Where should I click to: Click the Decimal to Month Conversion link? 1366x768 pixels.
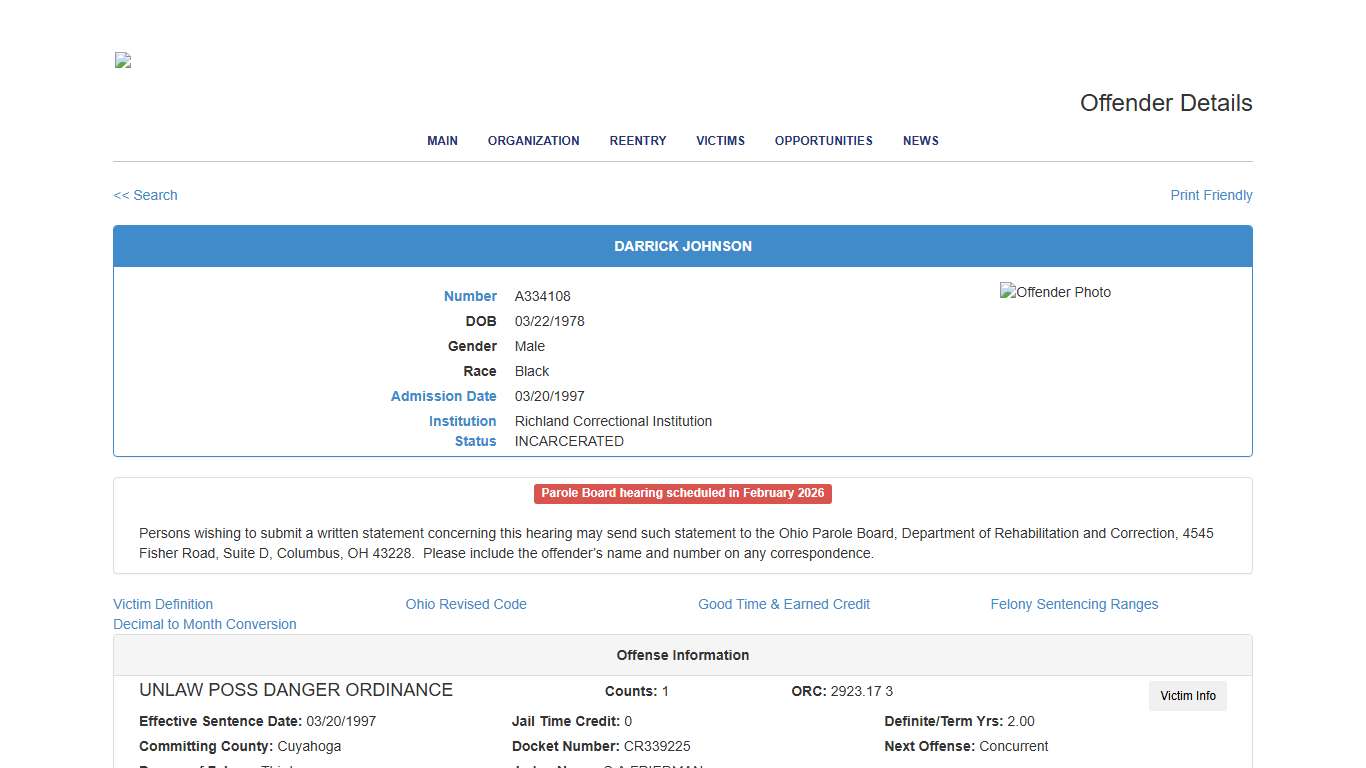(205, 624)
